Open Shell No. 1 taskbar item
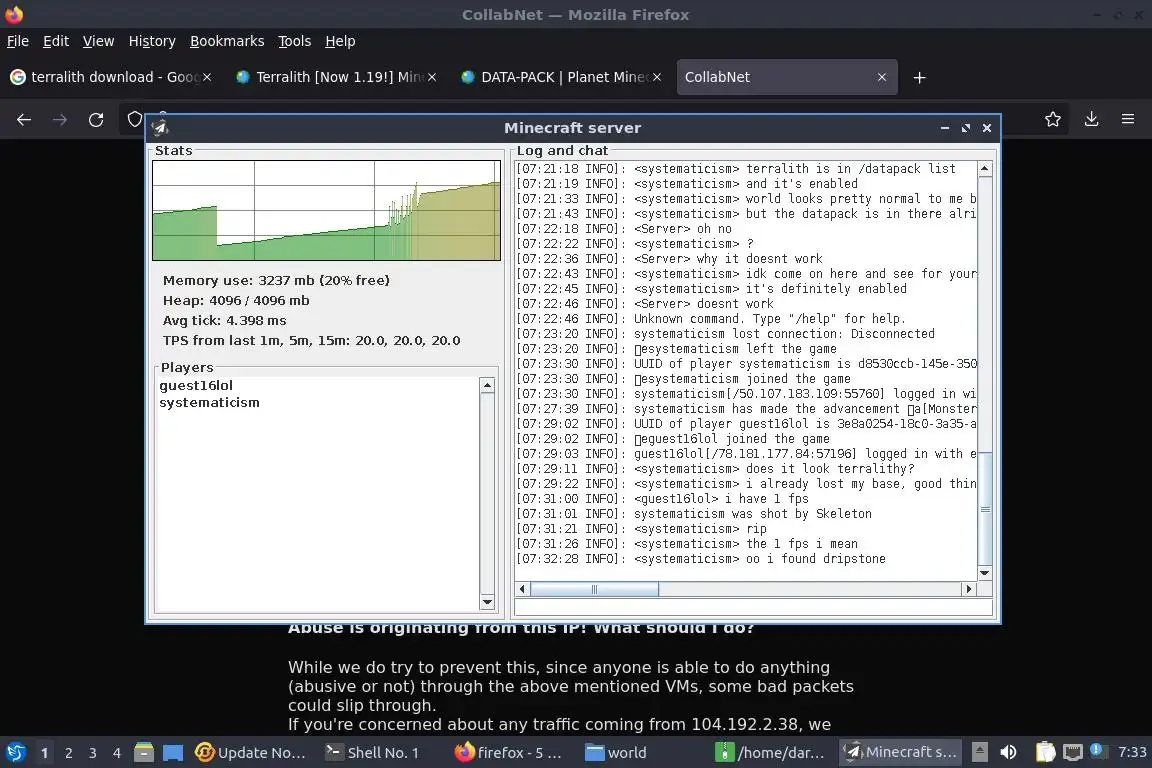The width and height of the screenshot is (1152, 768). pyautogui.click(x=372, y=753)
